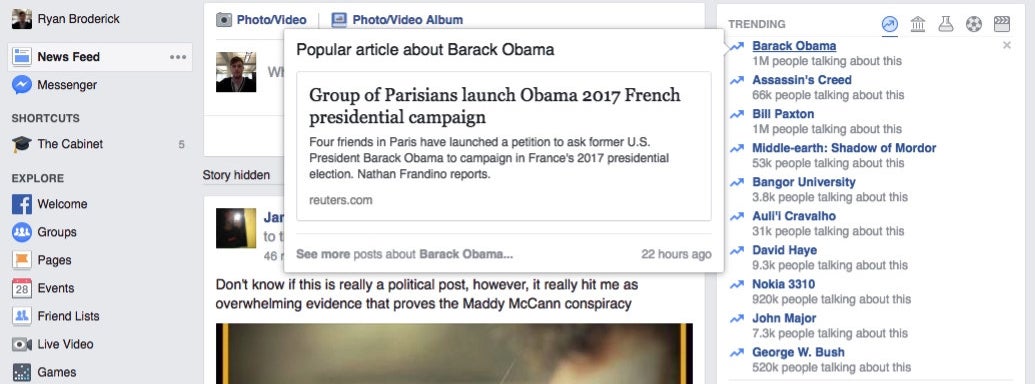Open the Reuters Obama 2017 article card

[x=504, y=146]
